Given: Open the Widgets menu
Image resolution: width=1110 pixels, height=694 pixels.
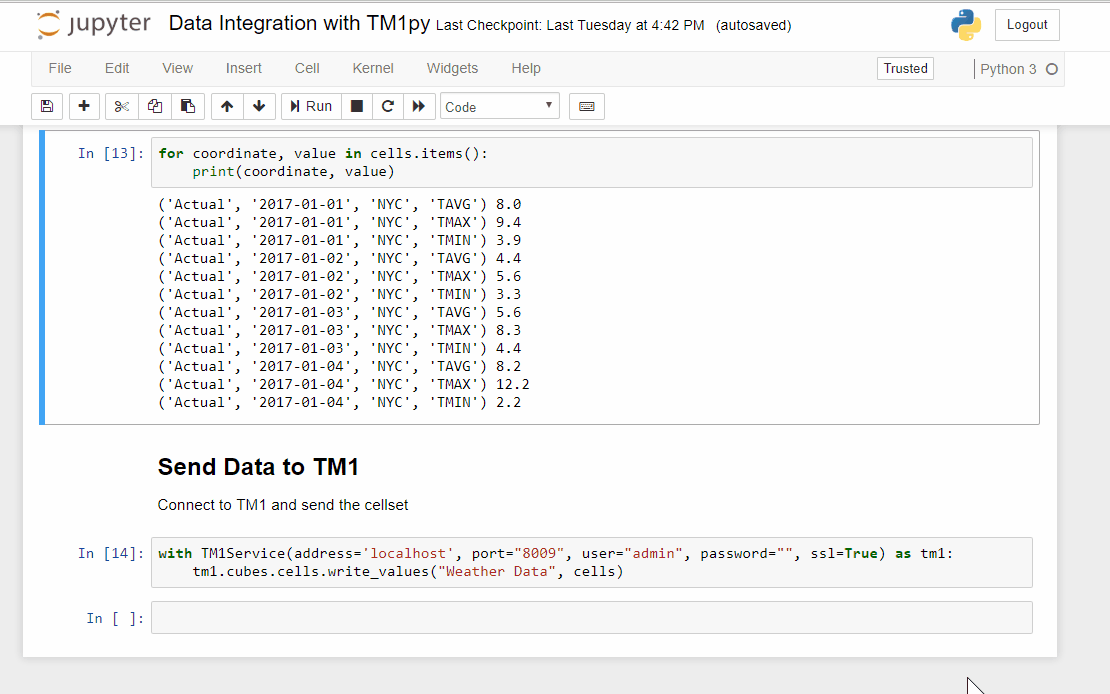Looking at the screenshot, I should tap(452, 68).
